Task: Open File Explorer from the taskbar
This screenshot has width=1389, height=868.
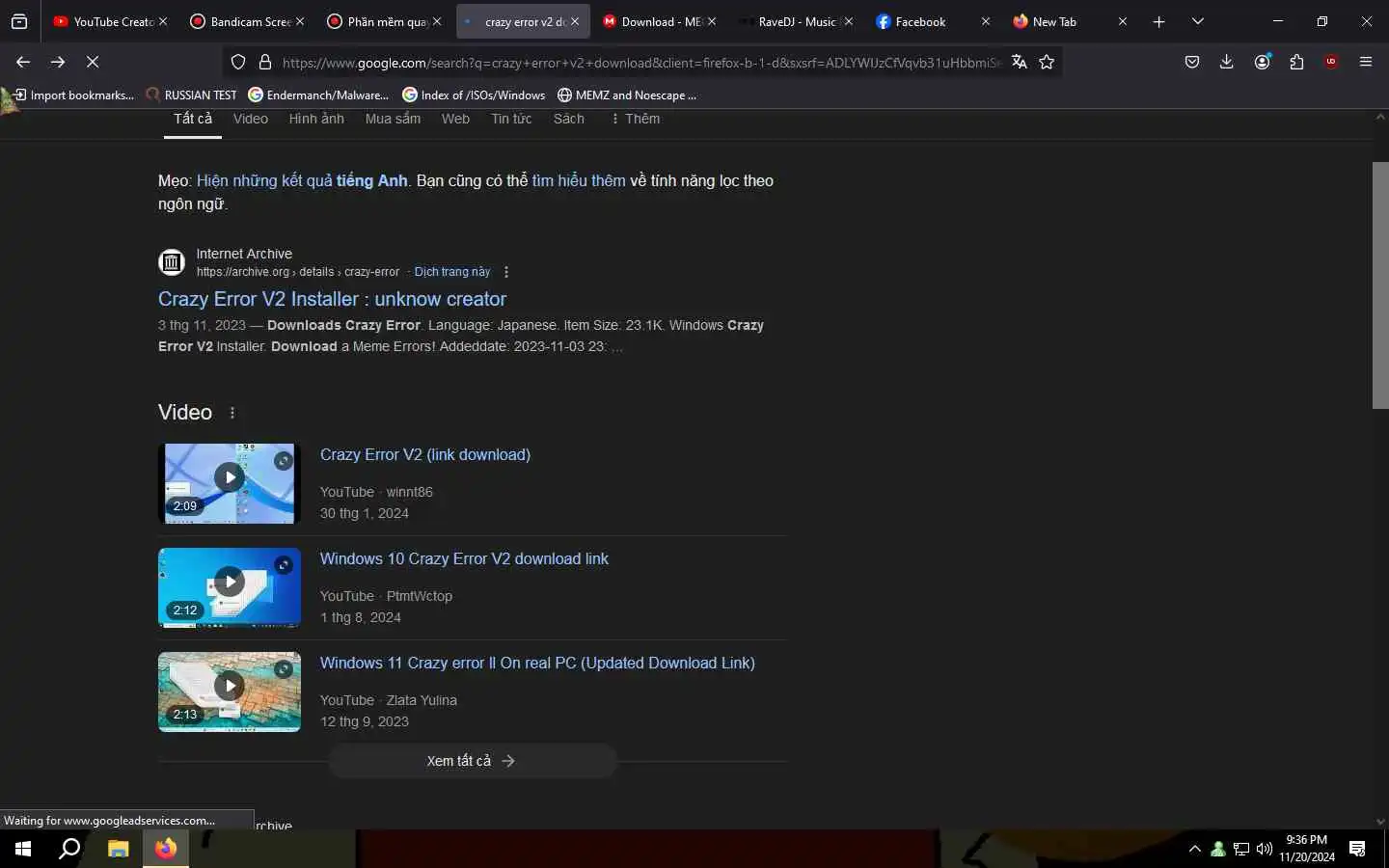Action: (118, 849)
